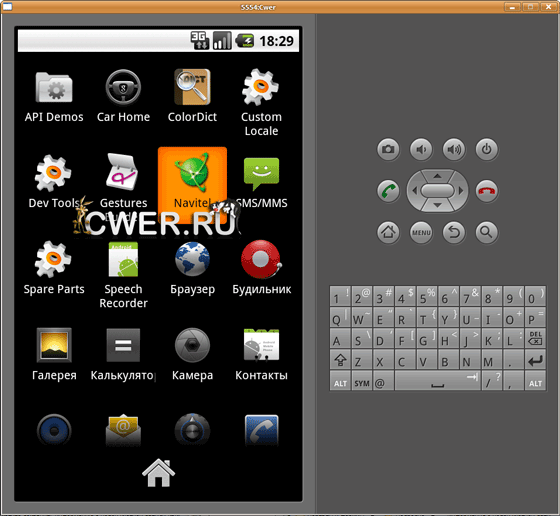The height and width of the screenshot is (516, 560).
Task: Click the emulator Home hardware button
Action: (388, 232)
